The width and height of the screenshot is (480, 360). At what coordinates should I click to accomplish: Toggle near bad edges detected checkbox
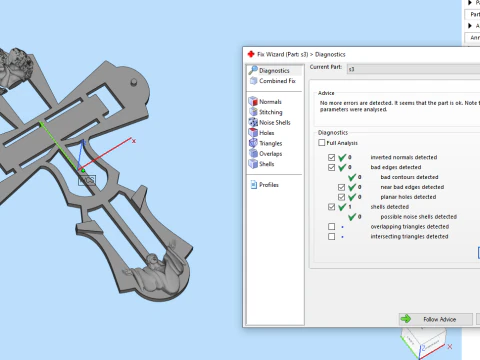point(341,187)
